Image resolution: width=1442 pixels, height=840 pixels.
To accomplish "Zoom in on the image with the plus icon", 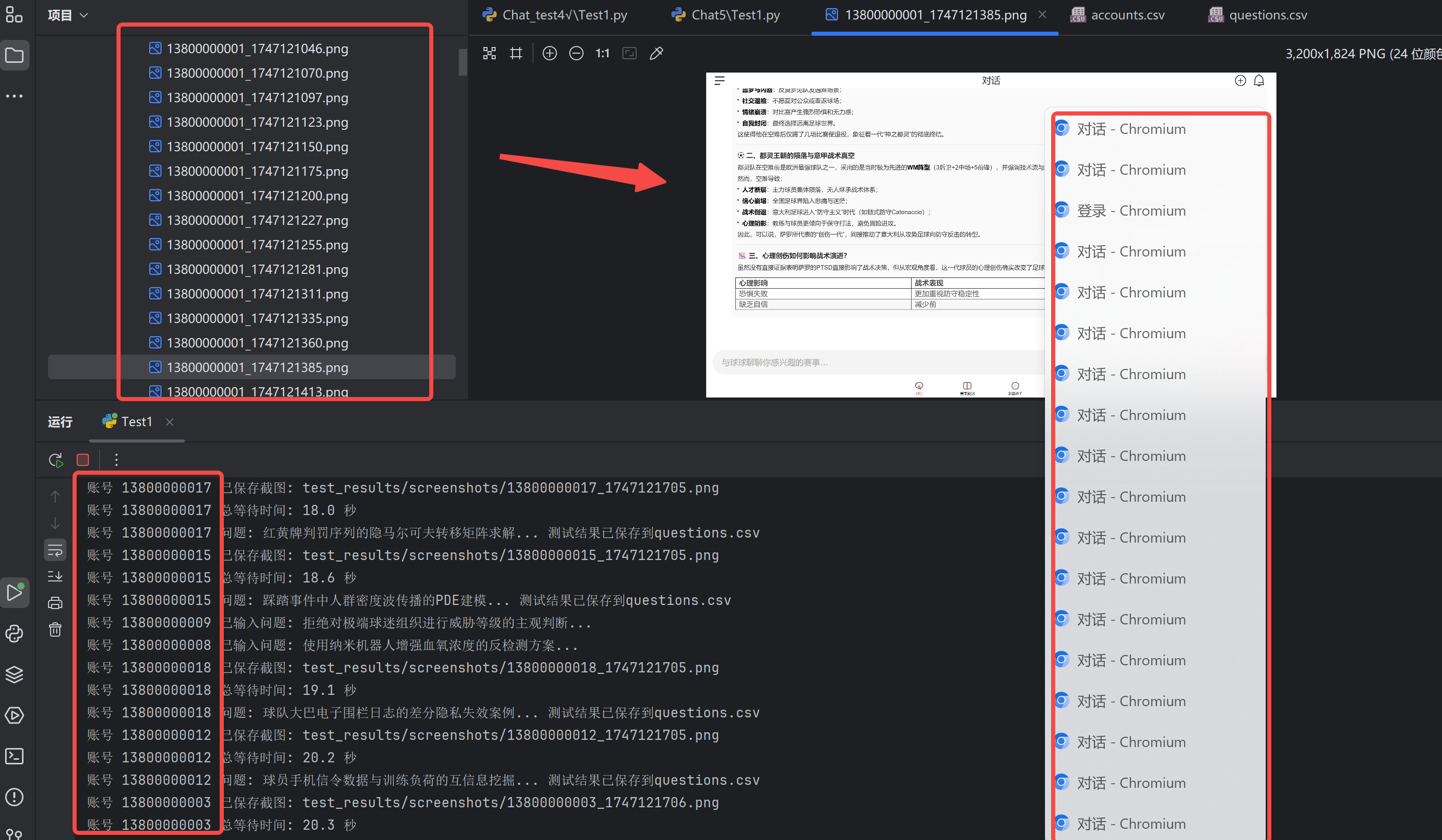I will [x=549, y=53].
